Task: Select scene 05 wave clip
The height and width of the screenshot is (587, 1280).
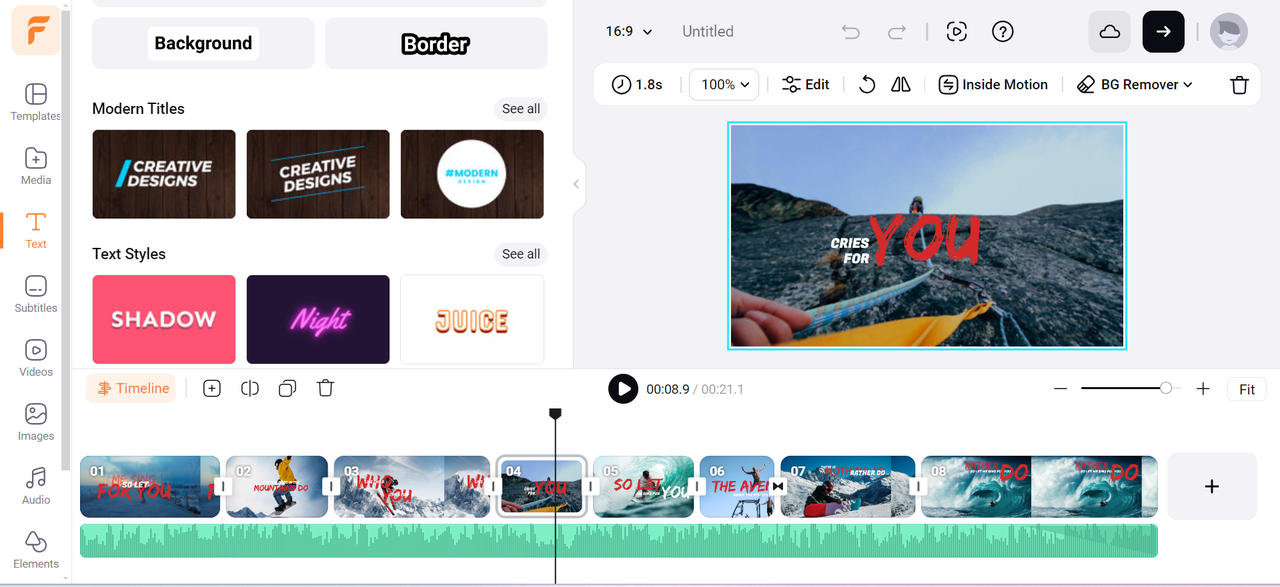Action: [643, 487]
